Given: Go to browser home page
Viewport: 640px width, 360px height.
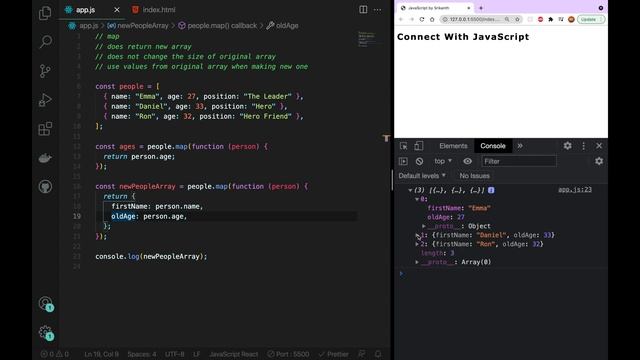Looking at the screenshot, I should click(432, 19).
